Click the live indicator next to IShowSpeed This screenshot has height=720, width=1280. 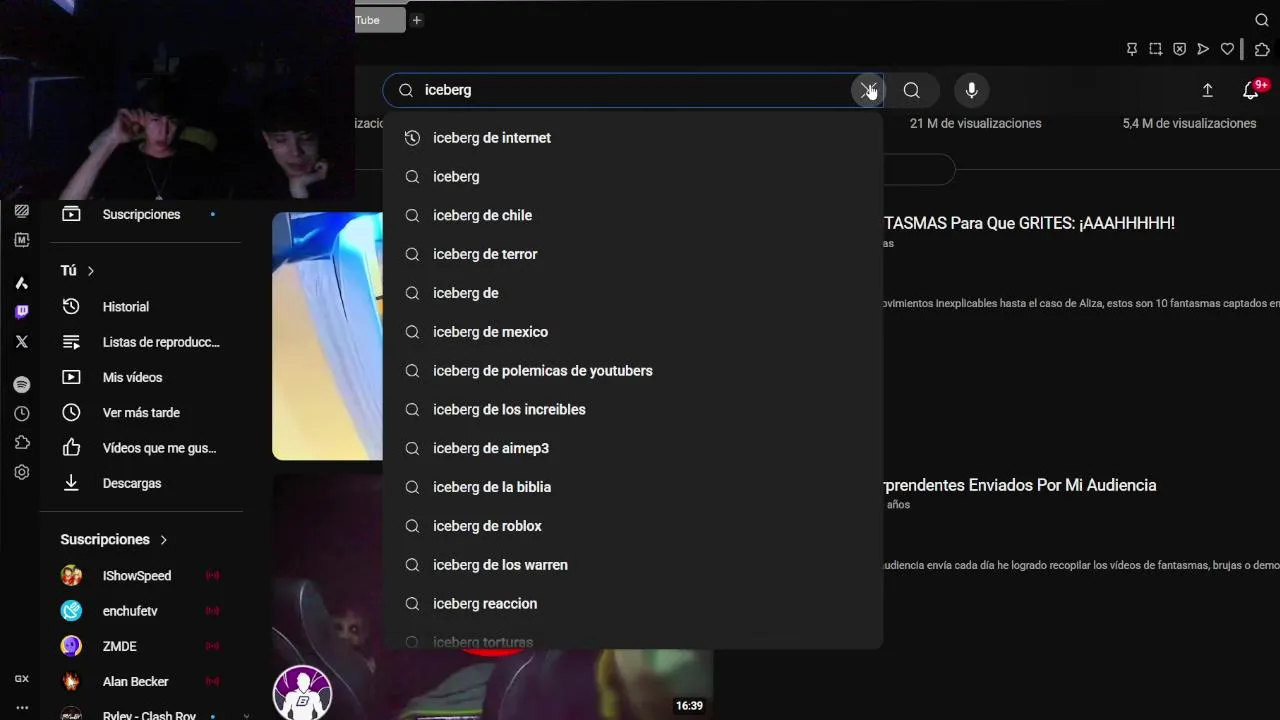(x=212, y=576)
